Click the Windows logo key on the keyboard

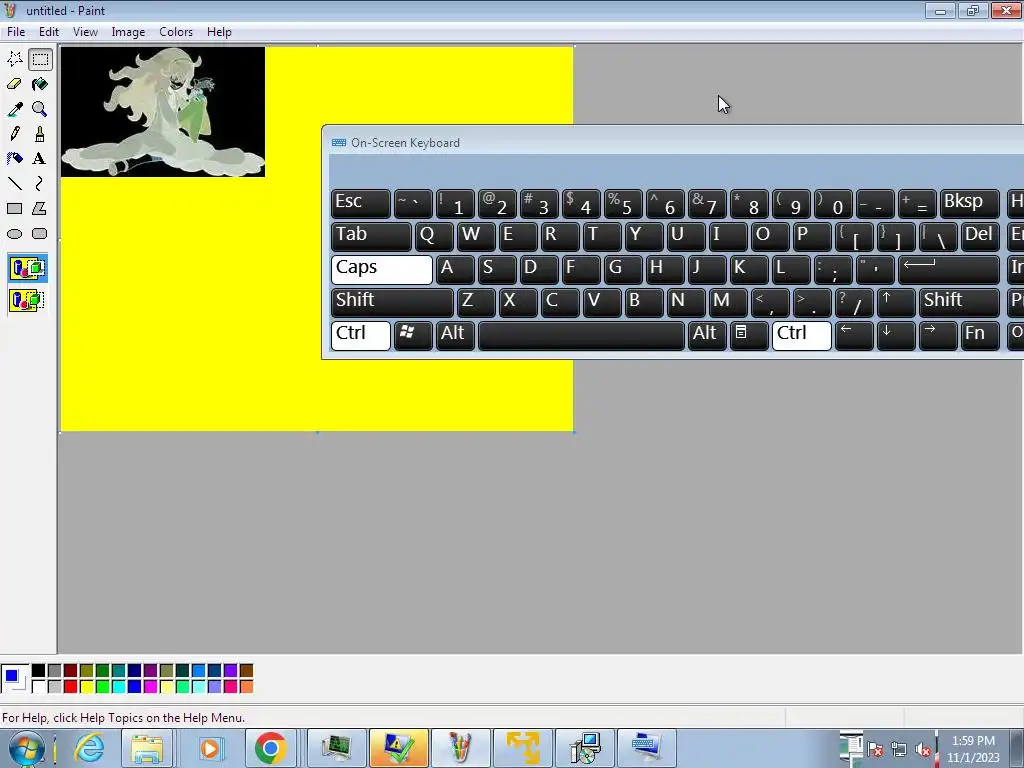click(x=413, y=336)
